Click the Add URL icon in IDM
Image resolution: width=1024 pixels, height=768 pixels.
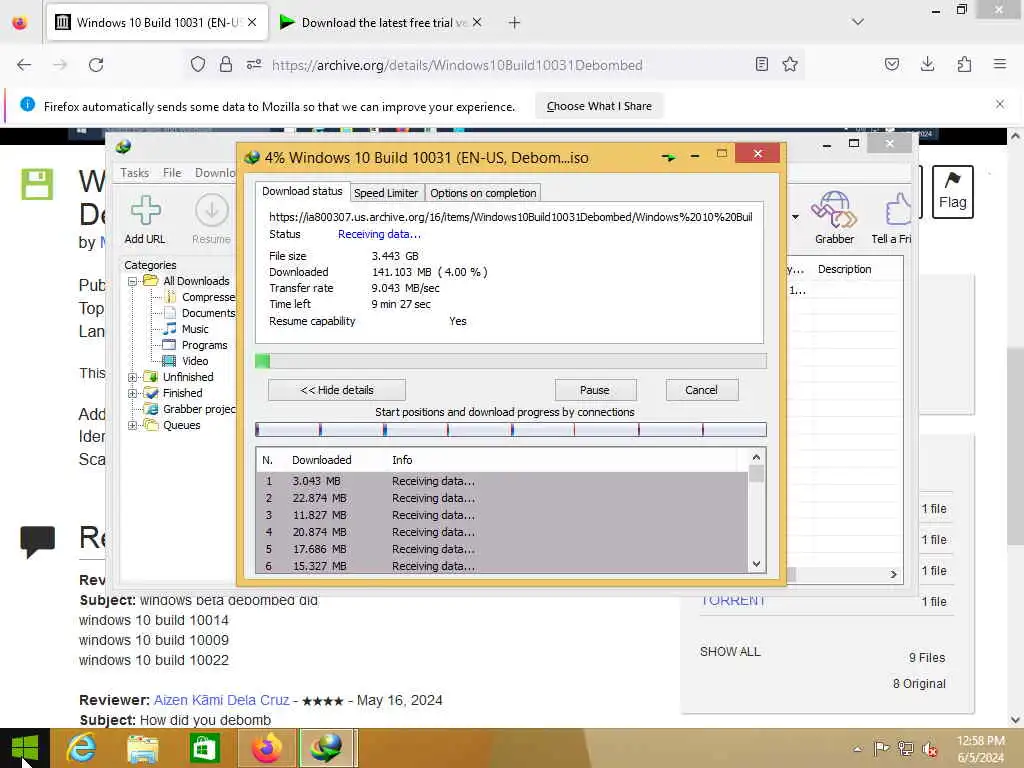click(x=145, y=210)
